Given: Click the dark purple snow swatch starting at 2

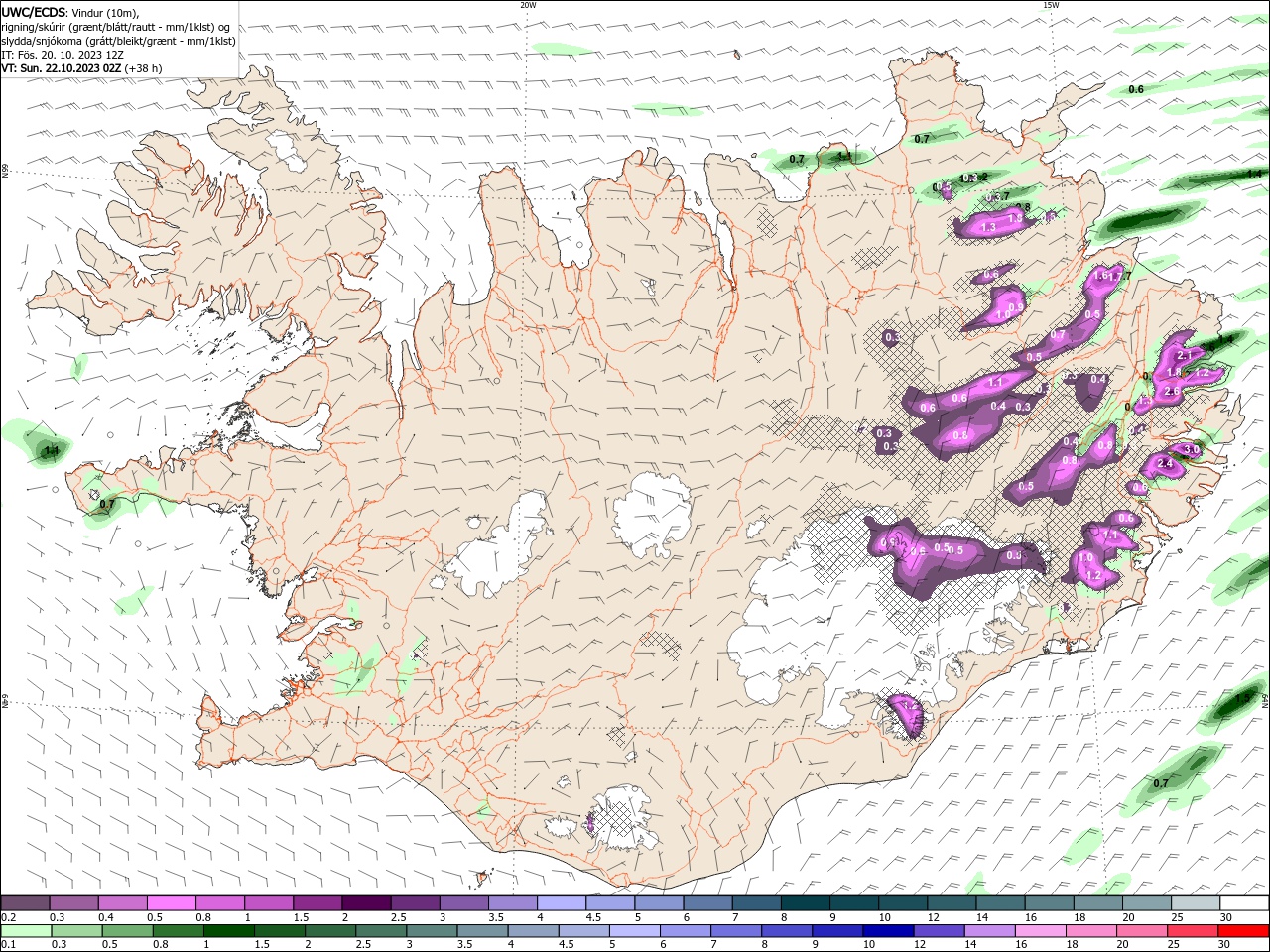Looking at the screenshot, I should (366, 903).
